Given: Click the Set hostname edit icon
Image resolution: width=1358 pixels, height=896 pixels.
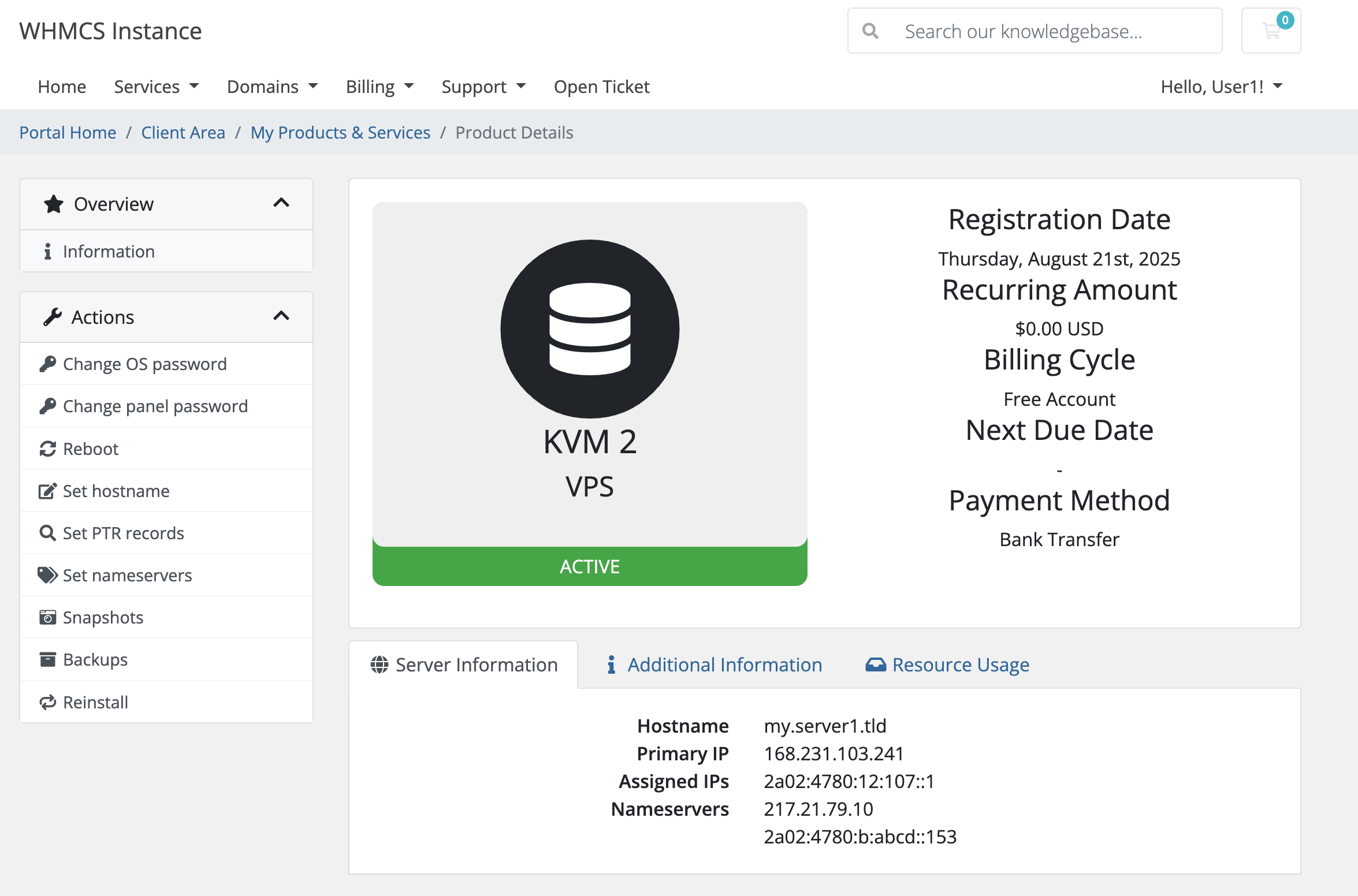Looking at the screenshot, I should 47,491.
